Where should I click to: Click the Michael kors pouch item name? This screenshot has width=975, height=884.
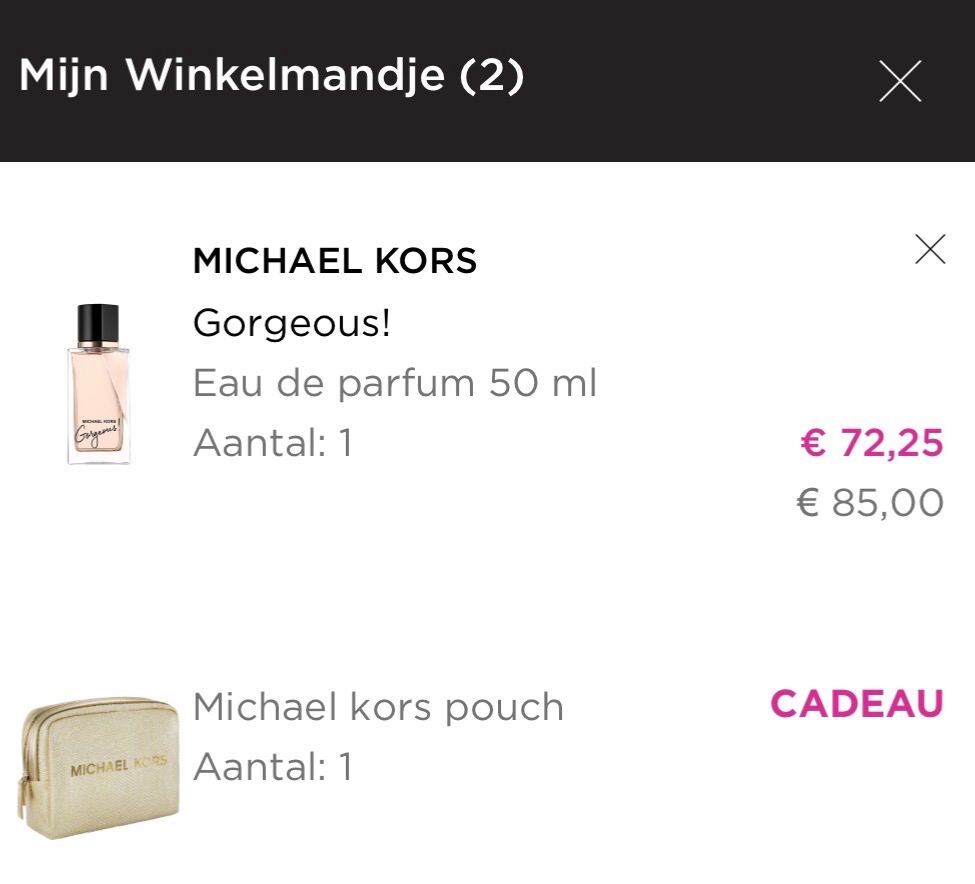point(377,706)
